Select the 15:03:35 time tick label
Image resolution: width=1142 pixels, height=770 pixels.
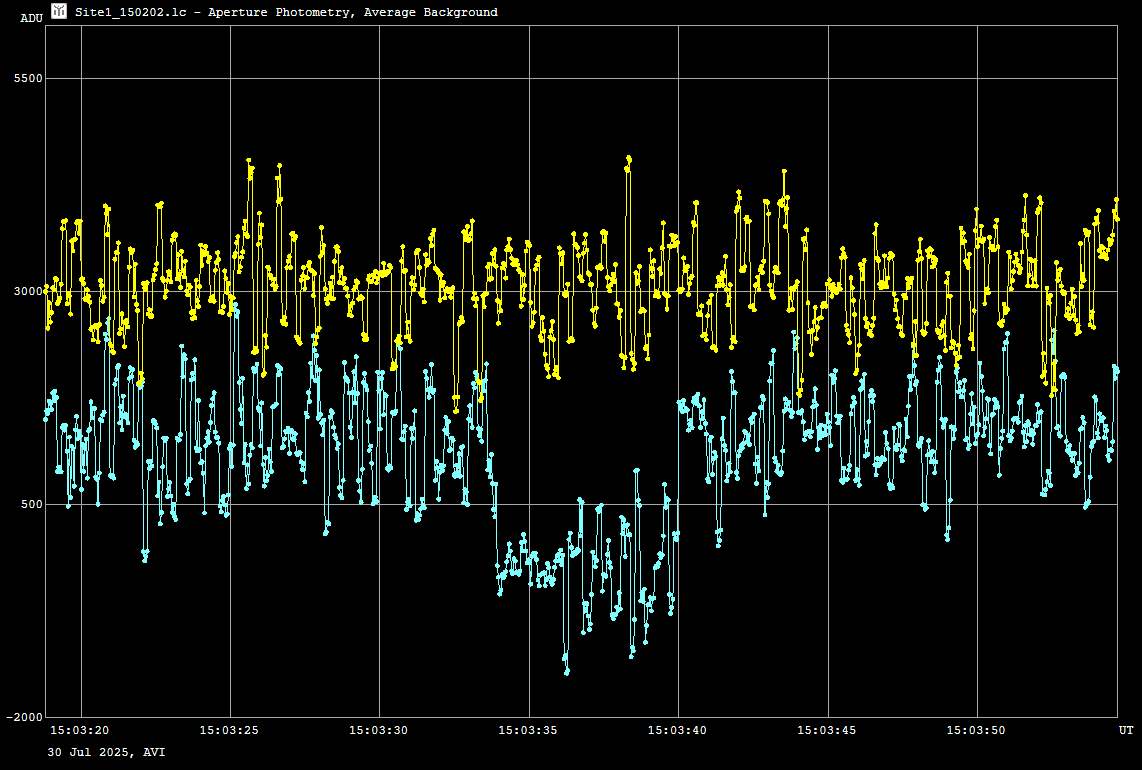(528, 731)
